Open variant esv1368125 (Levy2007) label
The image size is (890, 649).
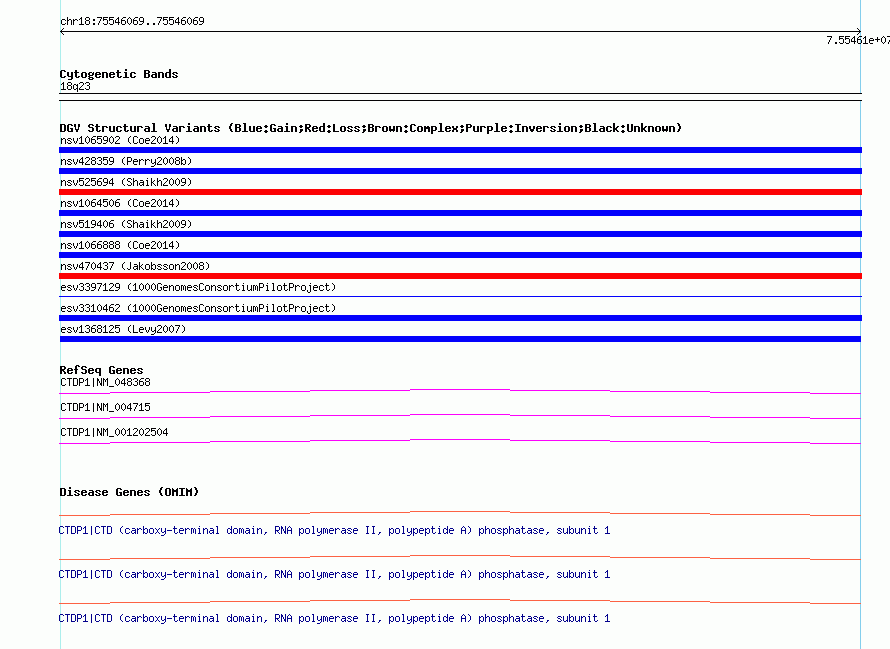click(123, 329)
